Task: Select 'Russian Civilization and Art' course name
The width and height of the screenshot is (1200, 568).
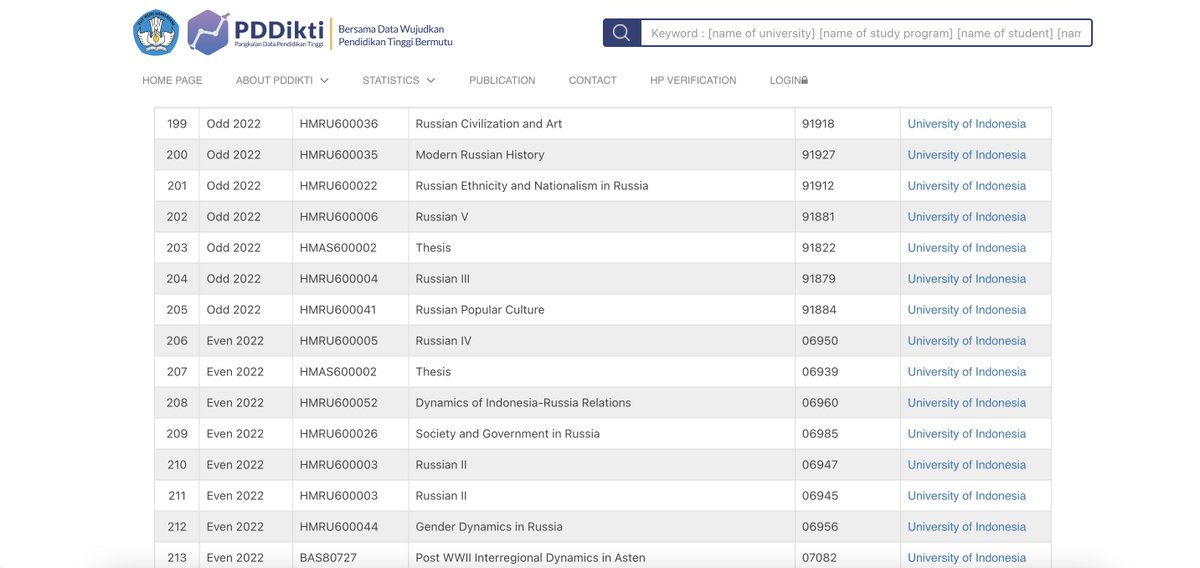Action: [x=489, y=124]
